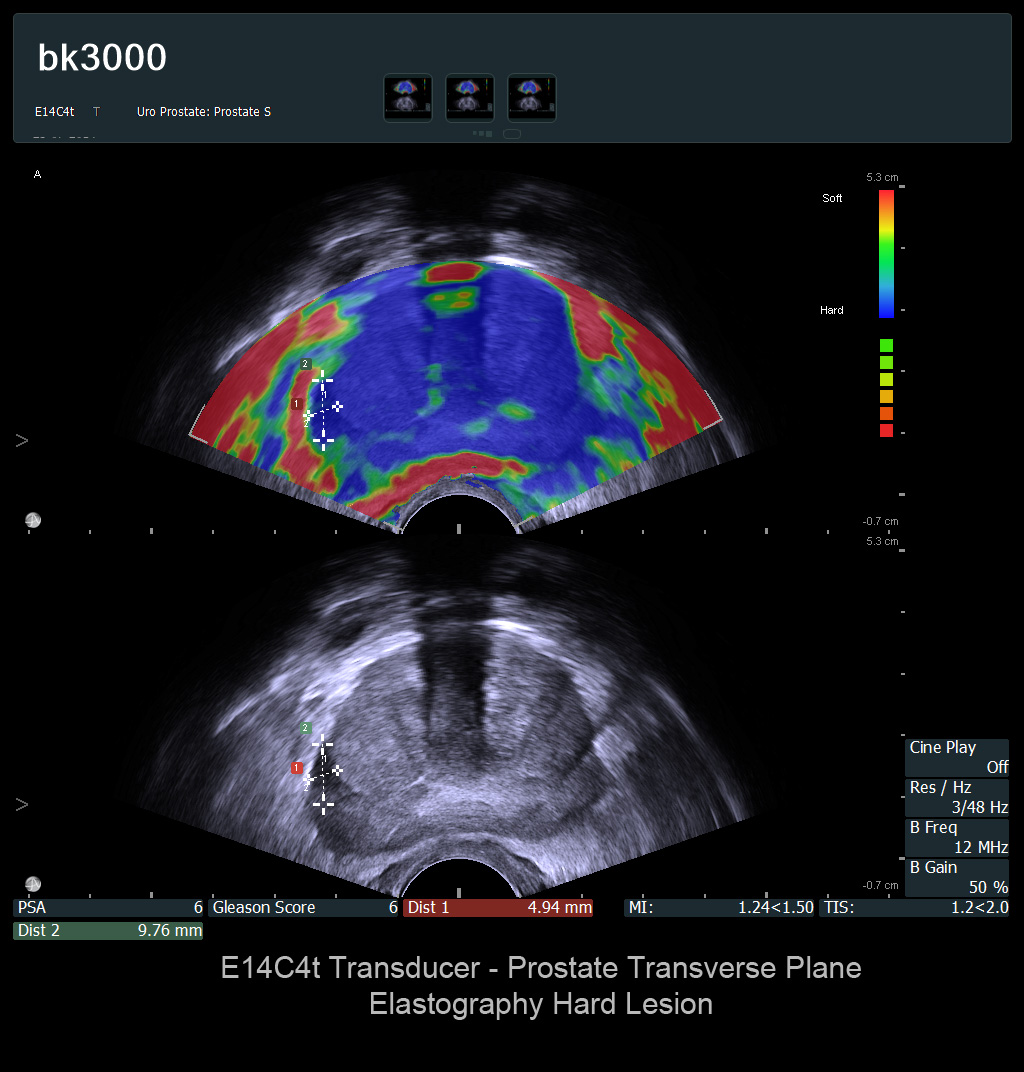Click orientation icon below the B-mode image

click(33, 884)
